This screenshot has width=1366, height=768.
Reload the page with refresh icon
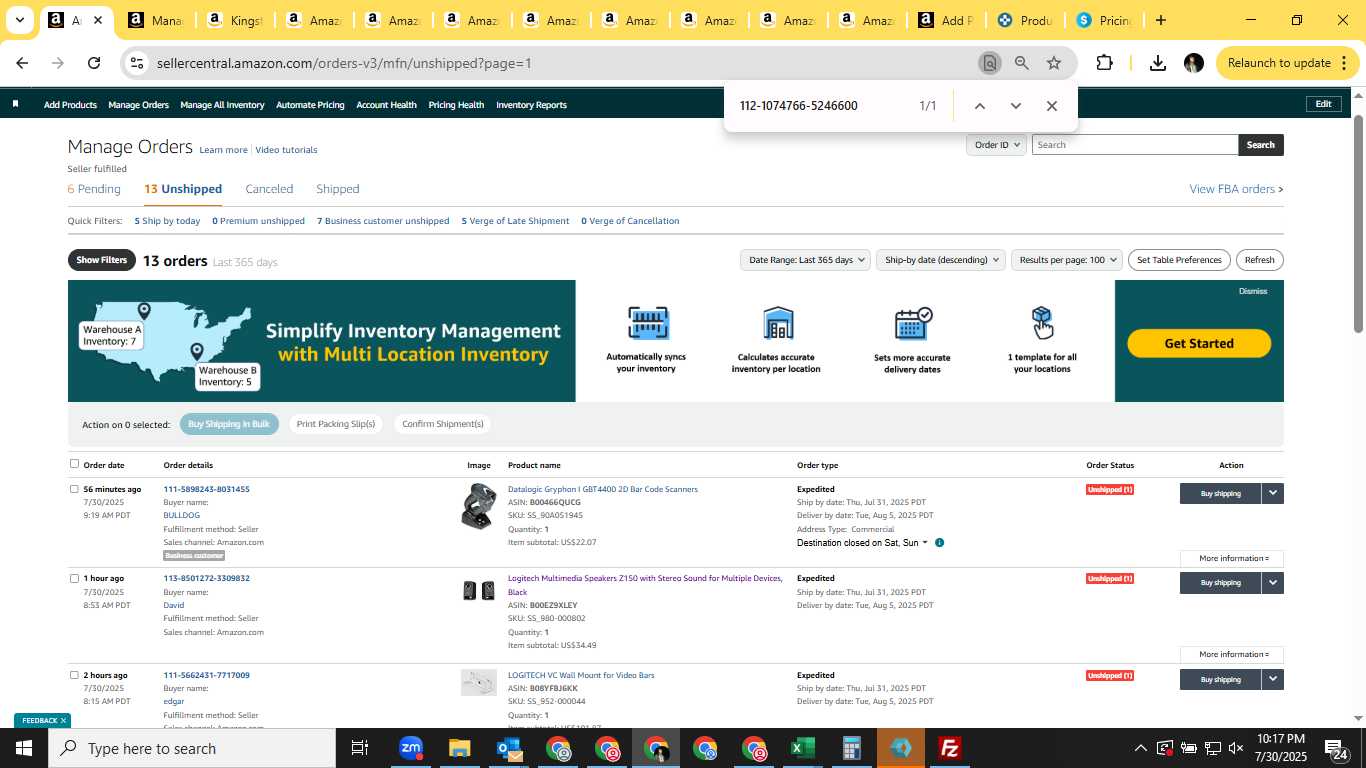tap(94, 63)
